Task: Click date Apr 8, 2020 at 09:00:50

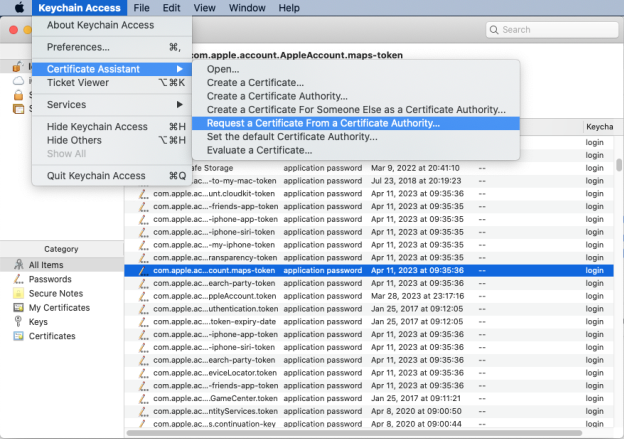Action: [x=416, y=411]
